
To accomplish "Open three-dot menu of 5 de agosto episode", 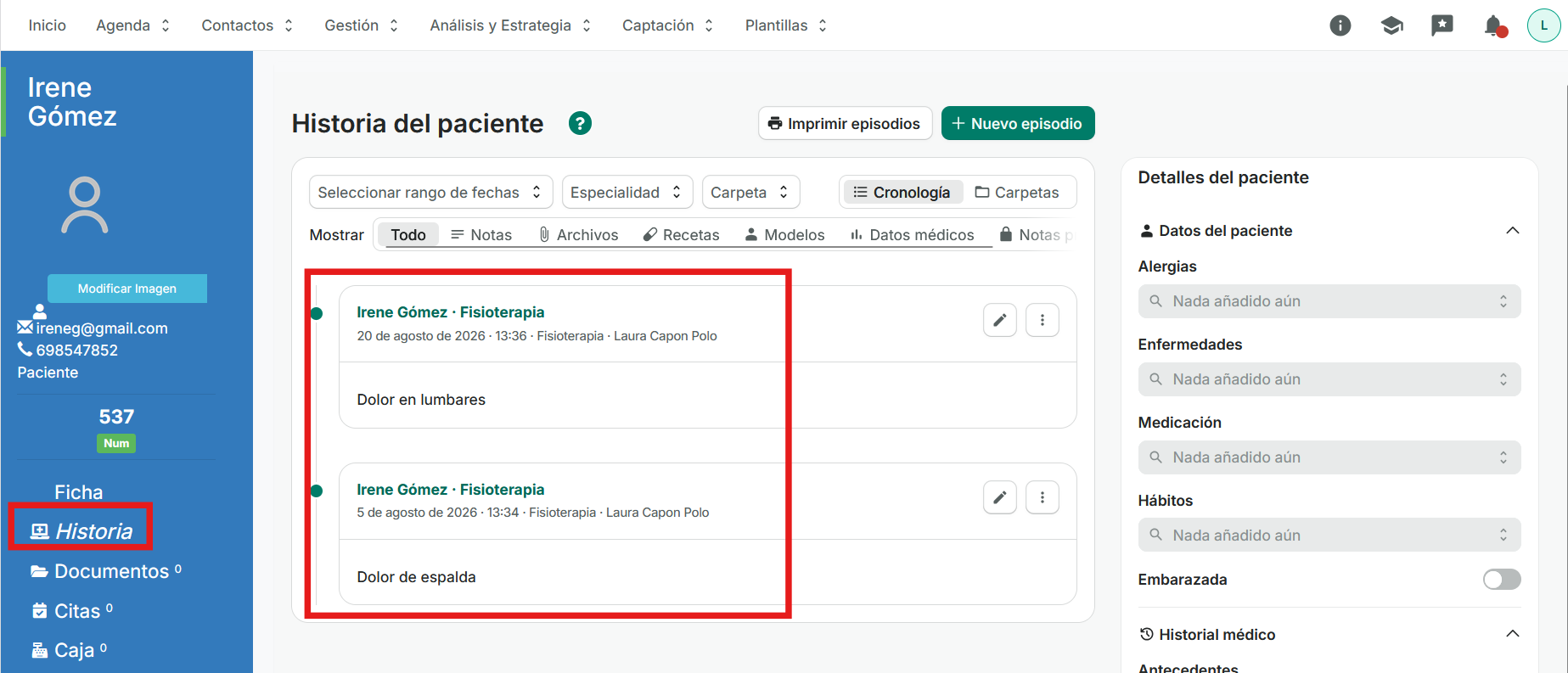I will [1043, 497].
